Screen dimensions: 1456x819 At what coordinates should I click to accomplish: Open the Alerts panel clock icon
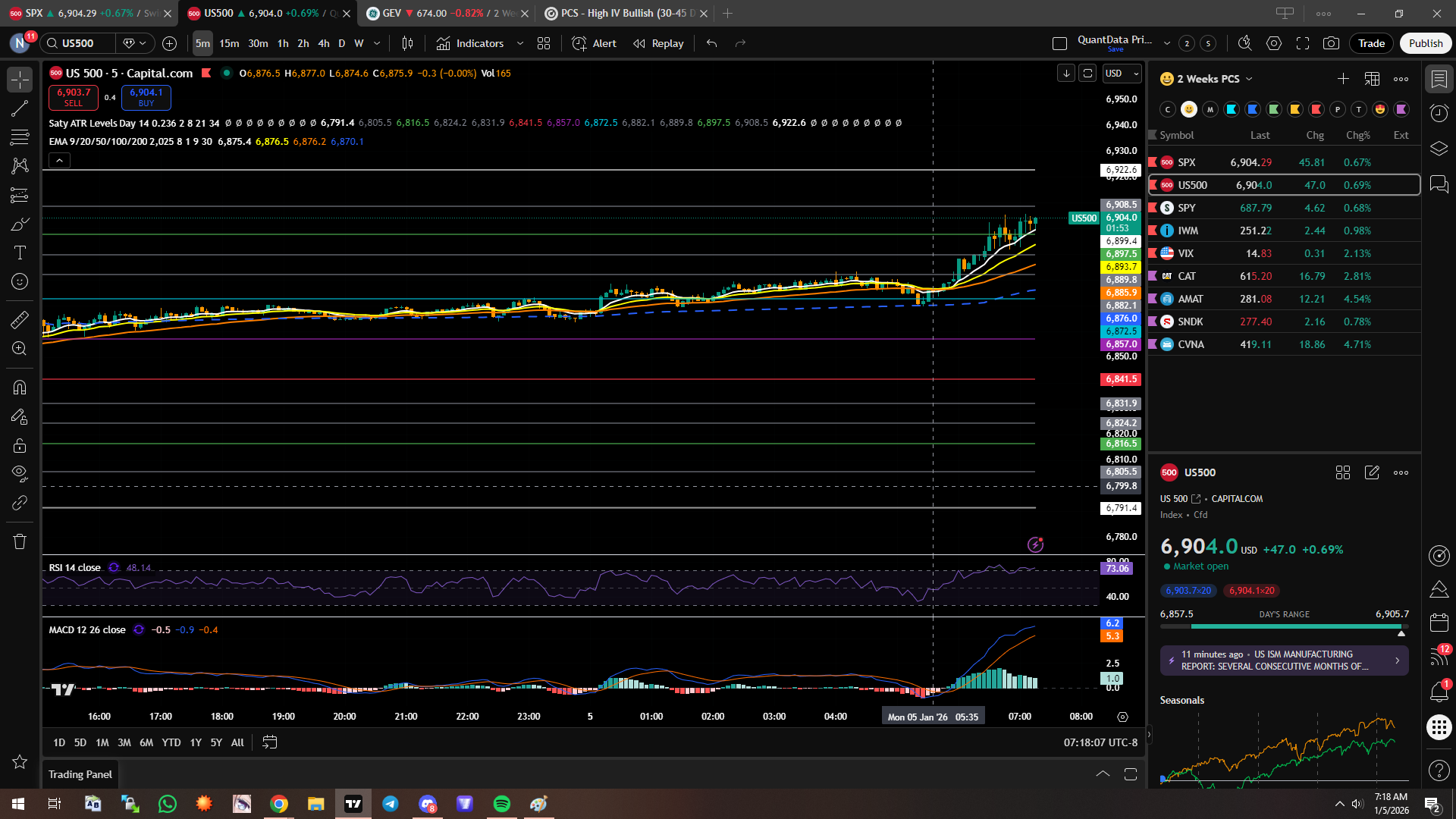coord(1439,114)
